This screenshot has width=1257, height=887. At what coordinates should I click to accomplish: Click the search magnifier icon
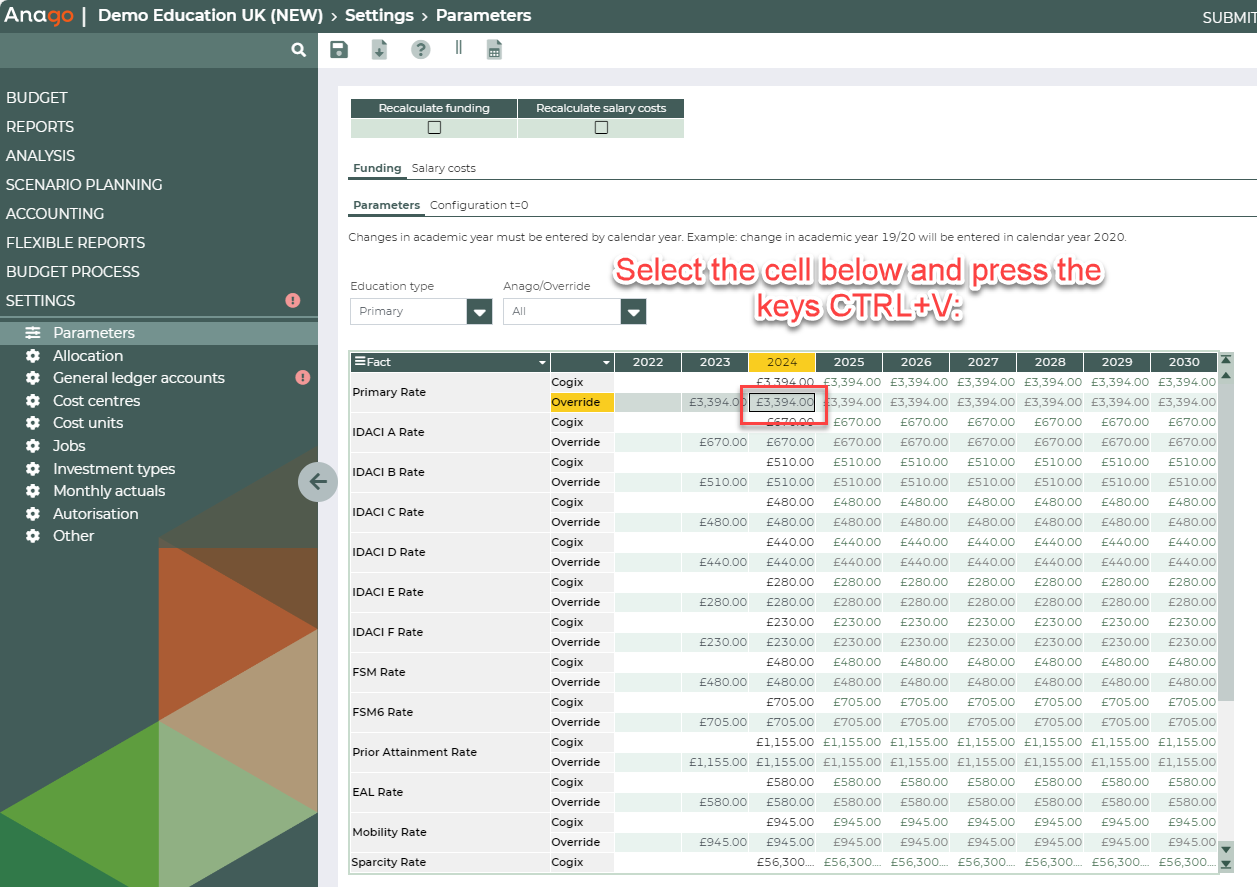298,49
